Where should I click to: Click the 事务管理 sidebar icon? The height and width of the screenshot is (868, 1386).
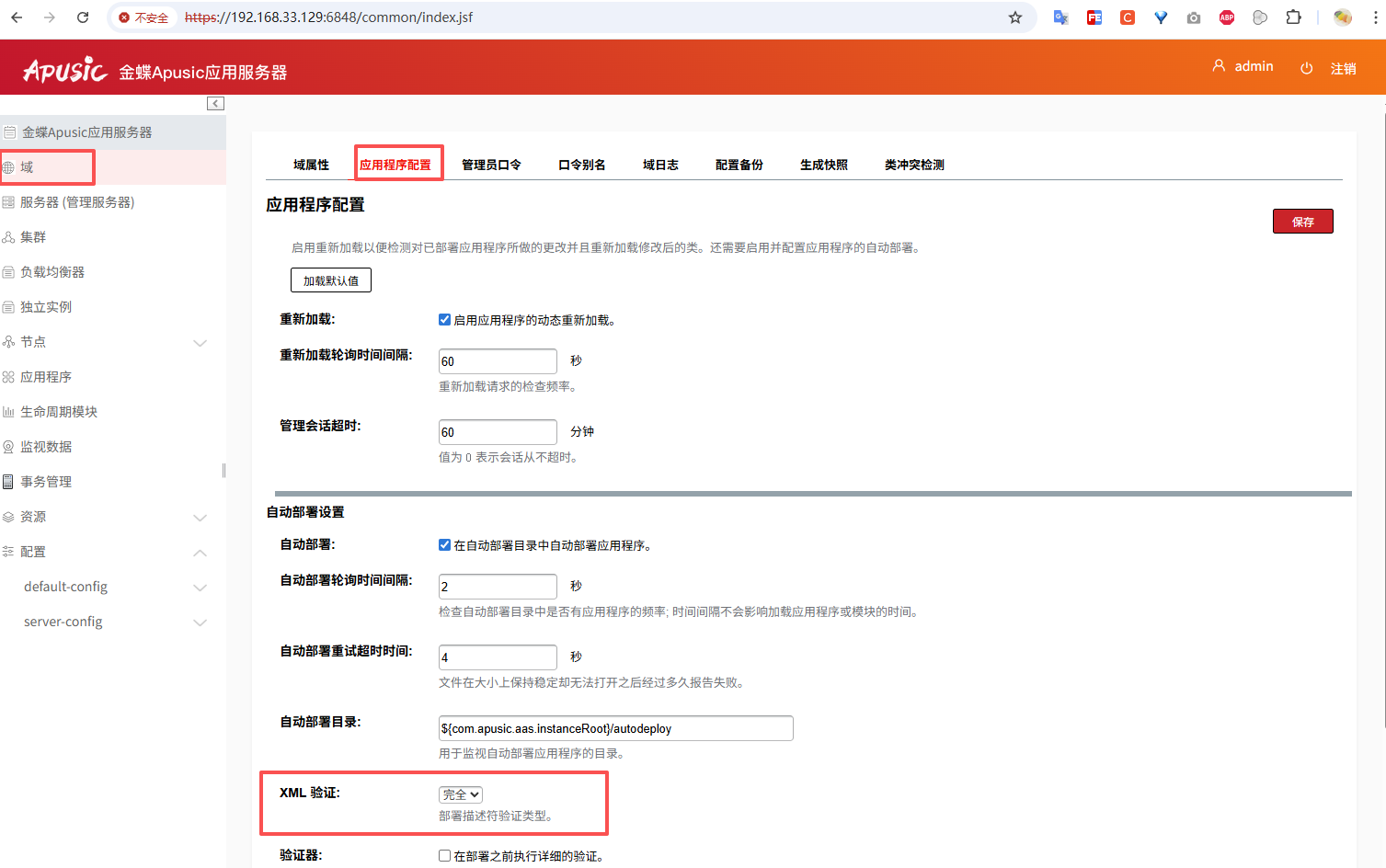8,482
